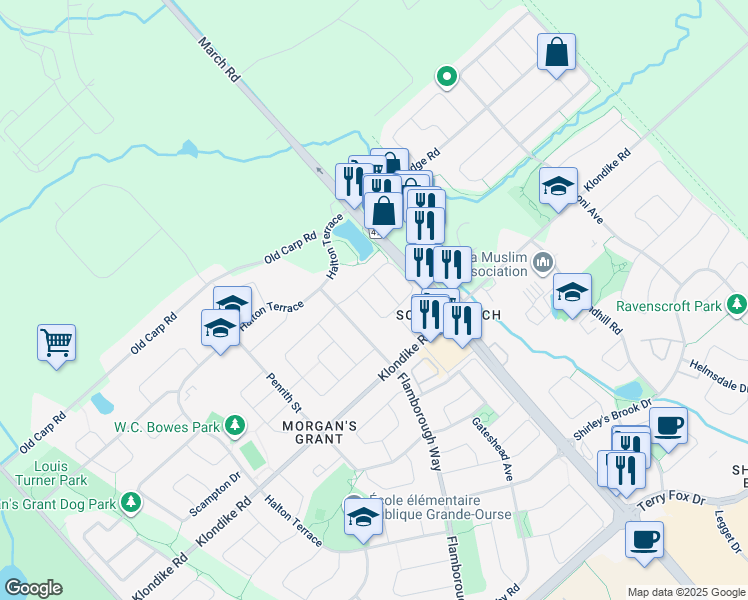Click the Scampton Dr street label
The width and height of the screenshot is (748, 600).
click(215, 494)
